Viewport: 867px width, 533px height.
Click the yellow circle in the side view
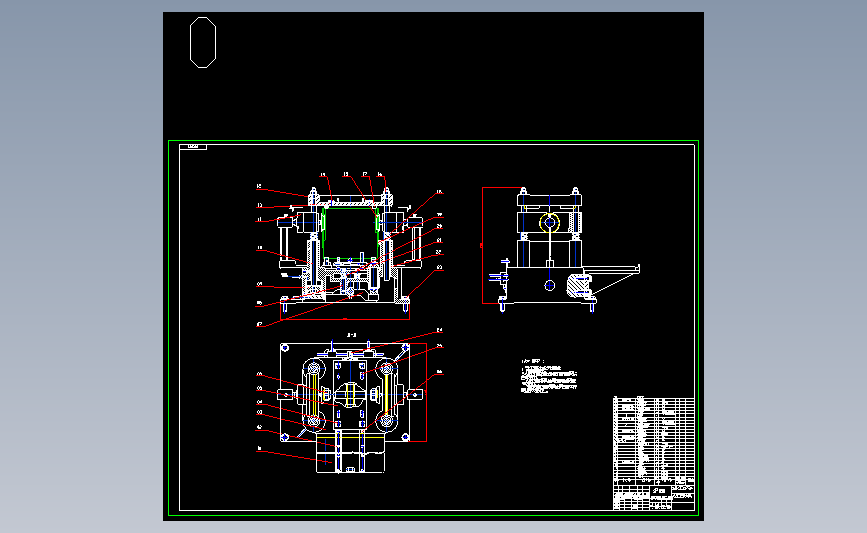click(x=549, y=222)
